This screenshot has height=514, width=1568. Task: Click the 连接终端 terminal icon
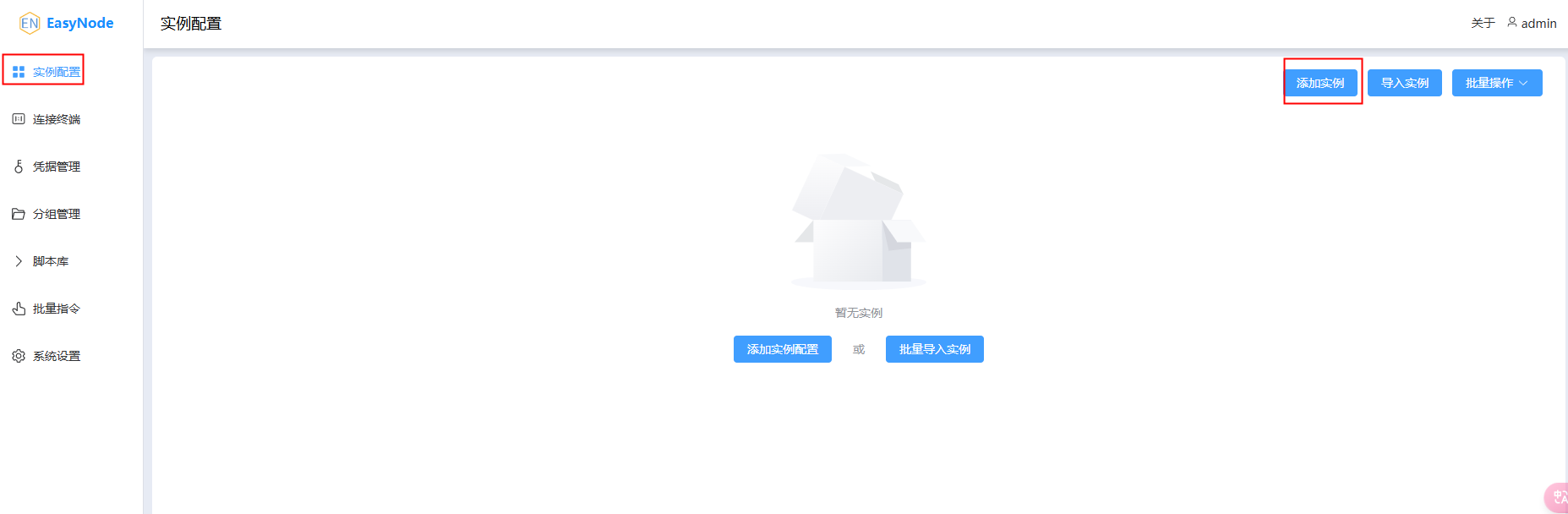click(19, 119)
